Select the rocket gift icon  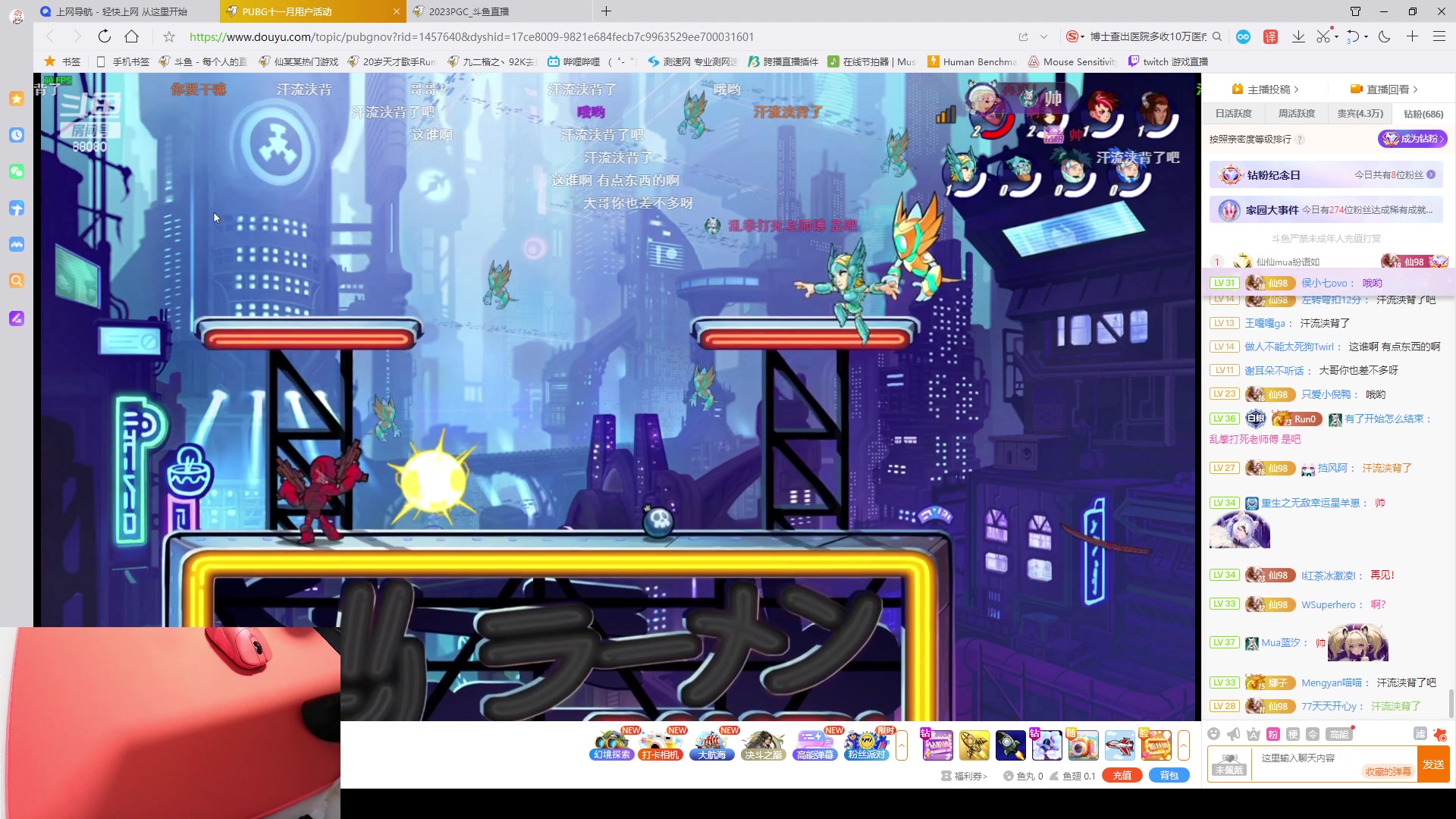pos(1010,745)
